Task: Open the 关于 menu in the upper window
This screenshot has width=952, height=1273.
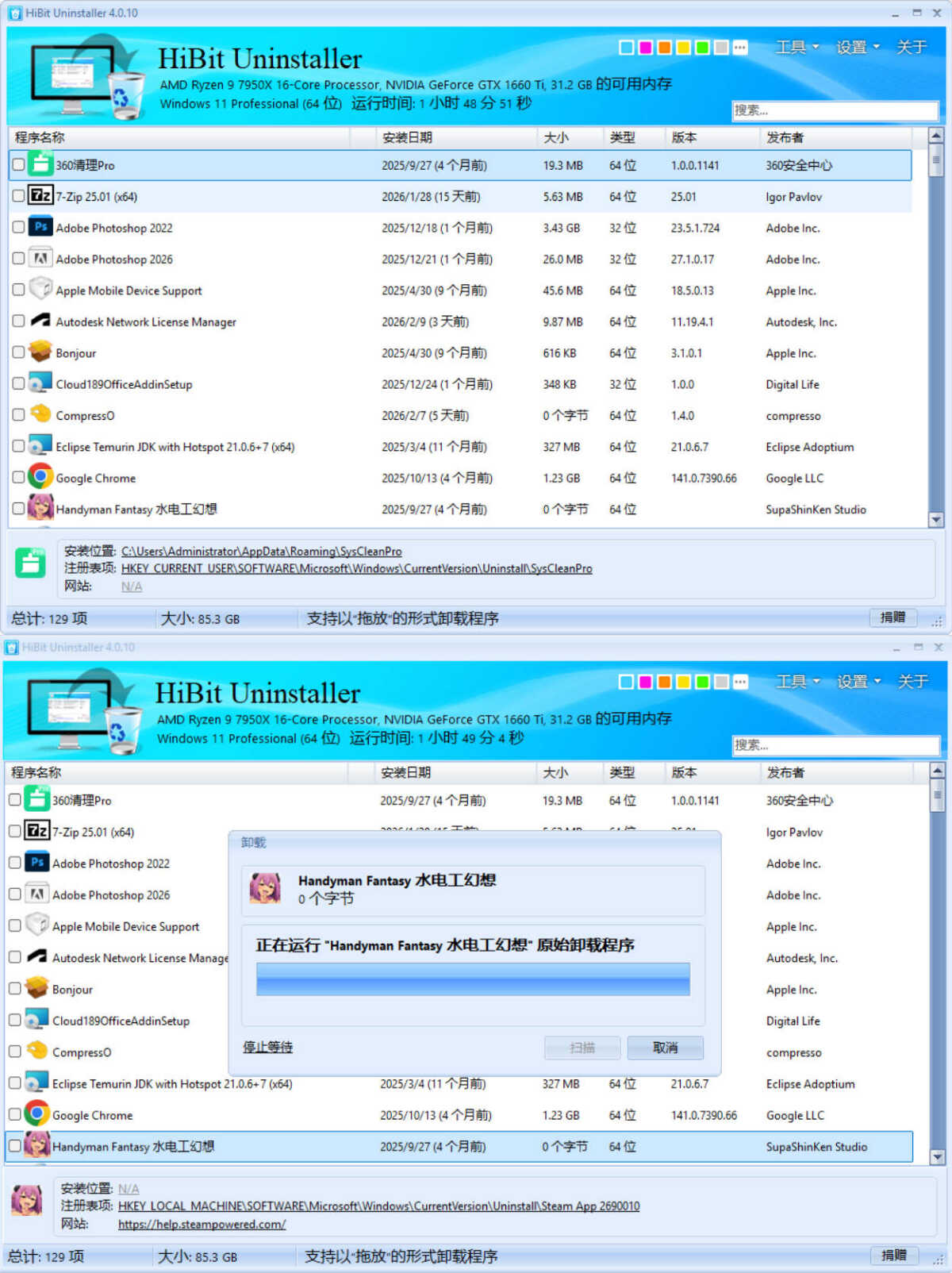Action: [911, 48]
